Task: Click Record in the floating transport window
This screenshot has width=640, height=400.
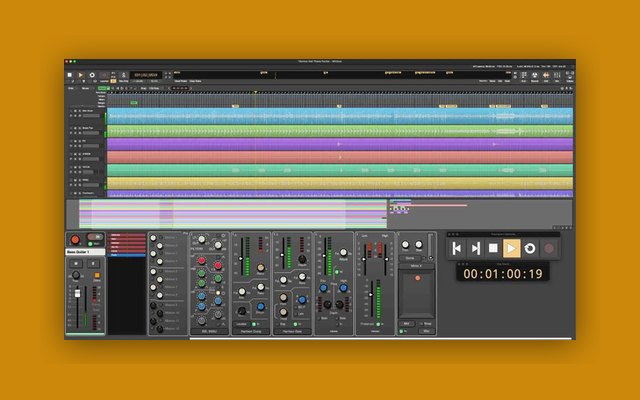Action: tap(549, 248)
